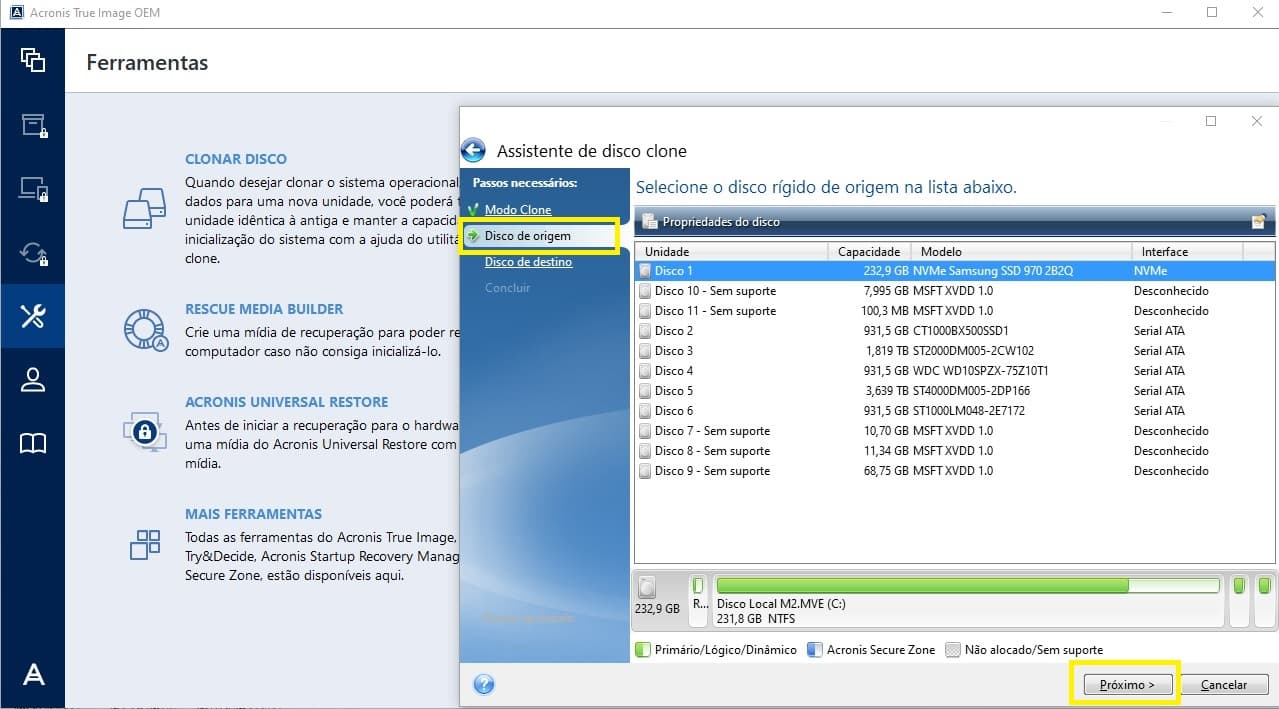1279x709 pixels.
Task: Click the Cancelar button
Action: (x=1224, y=685)
